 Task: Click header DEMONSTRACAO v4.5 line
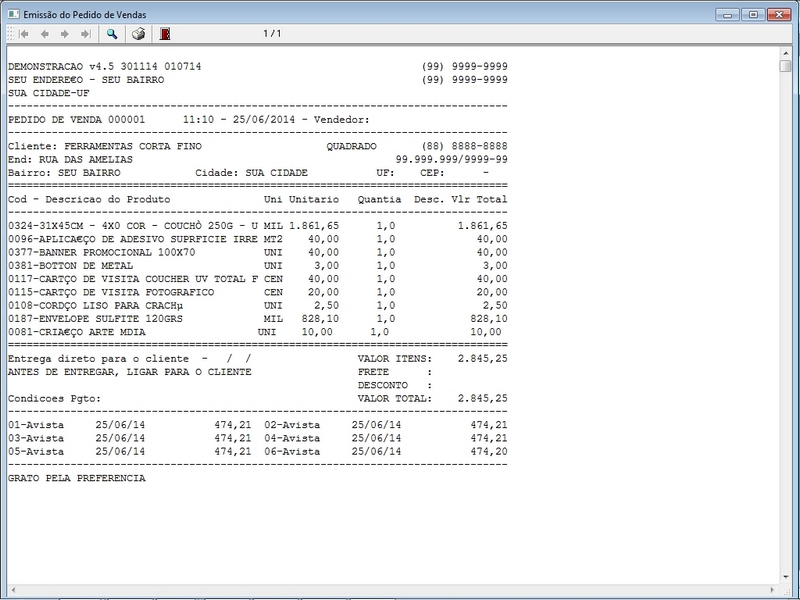105,67
